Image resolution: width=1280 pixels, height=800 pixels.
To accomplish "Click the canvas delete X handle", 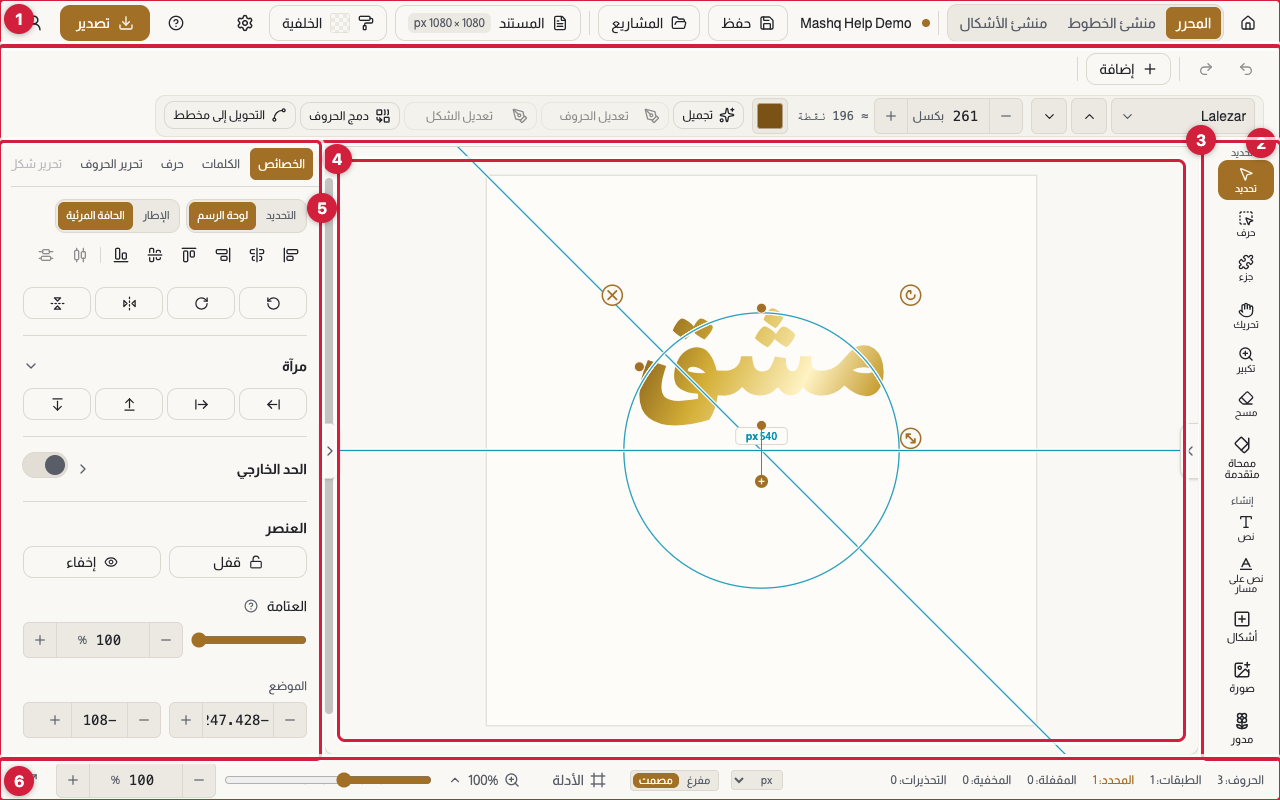I will pos(612,295).
